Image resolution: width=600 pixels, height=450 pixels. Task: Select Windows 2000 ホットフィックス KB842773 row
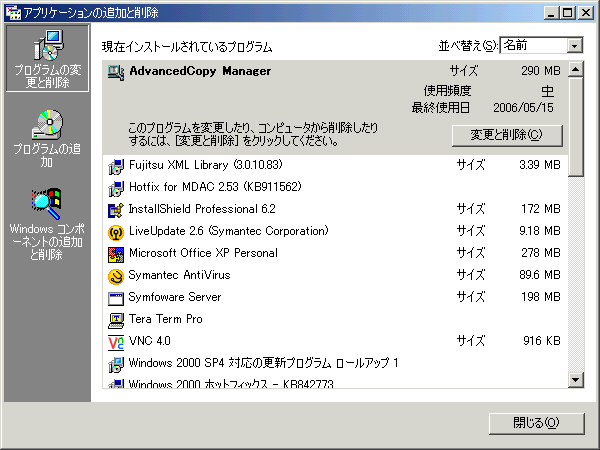(335, 382)
